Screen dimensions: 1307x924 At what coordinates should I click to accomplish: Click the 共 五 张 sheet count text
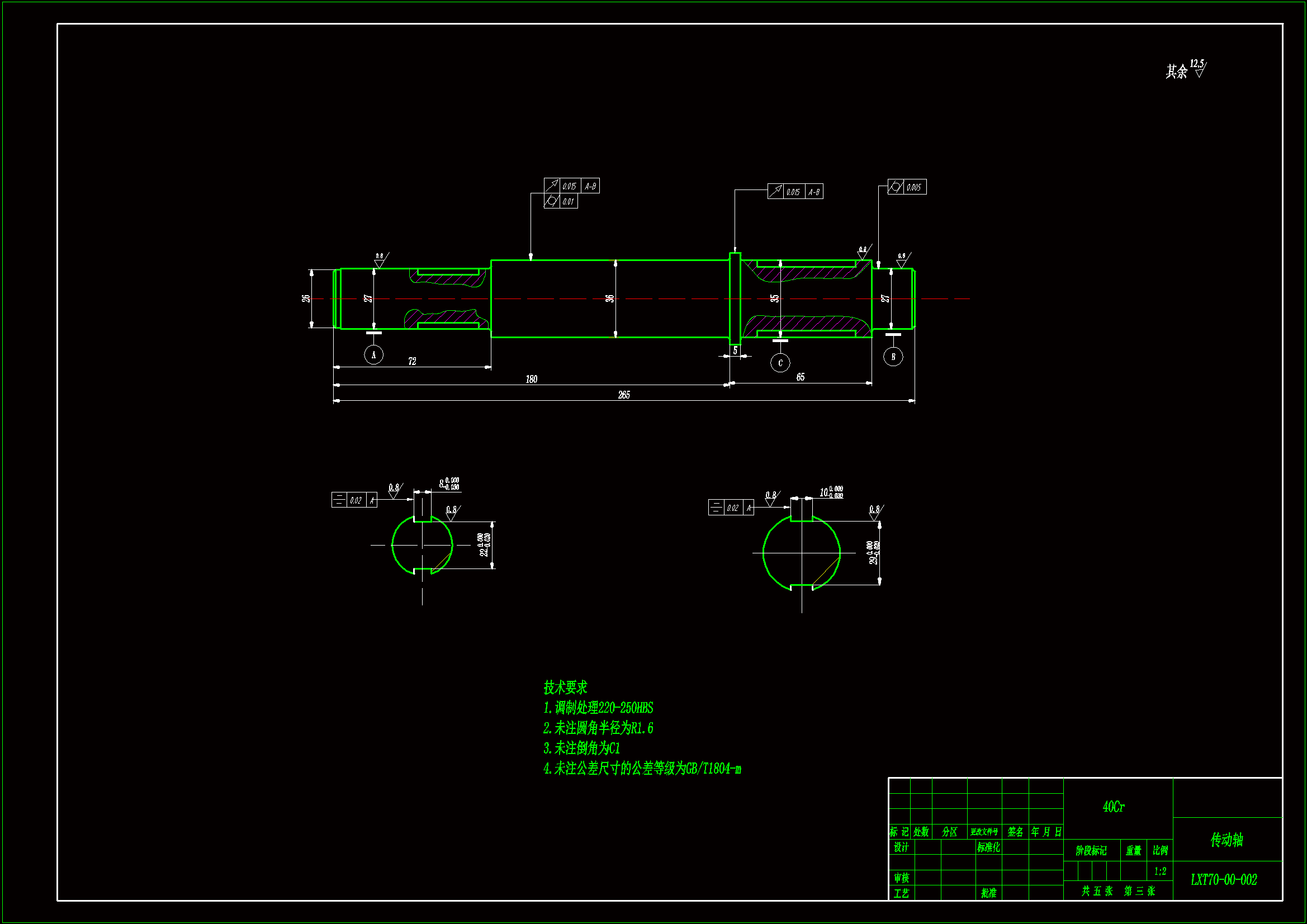(1097, 891)
